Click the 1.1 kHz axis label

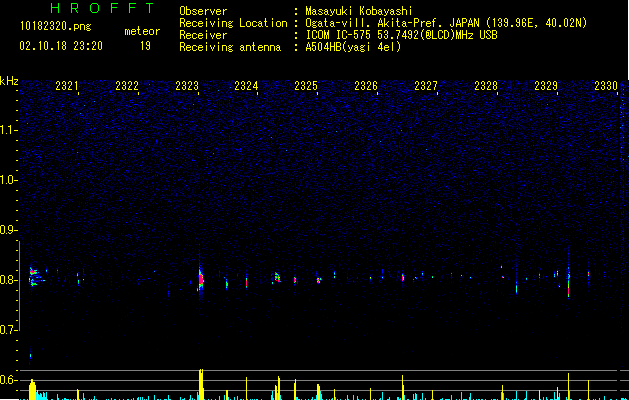click(8, 130)
